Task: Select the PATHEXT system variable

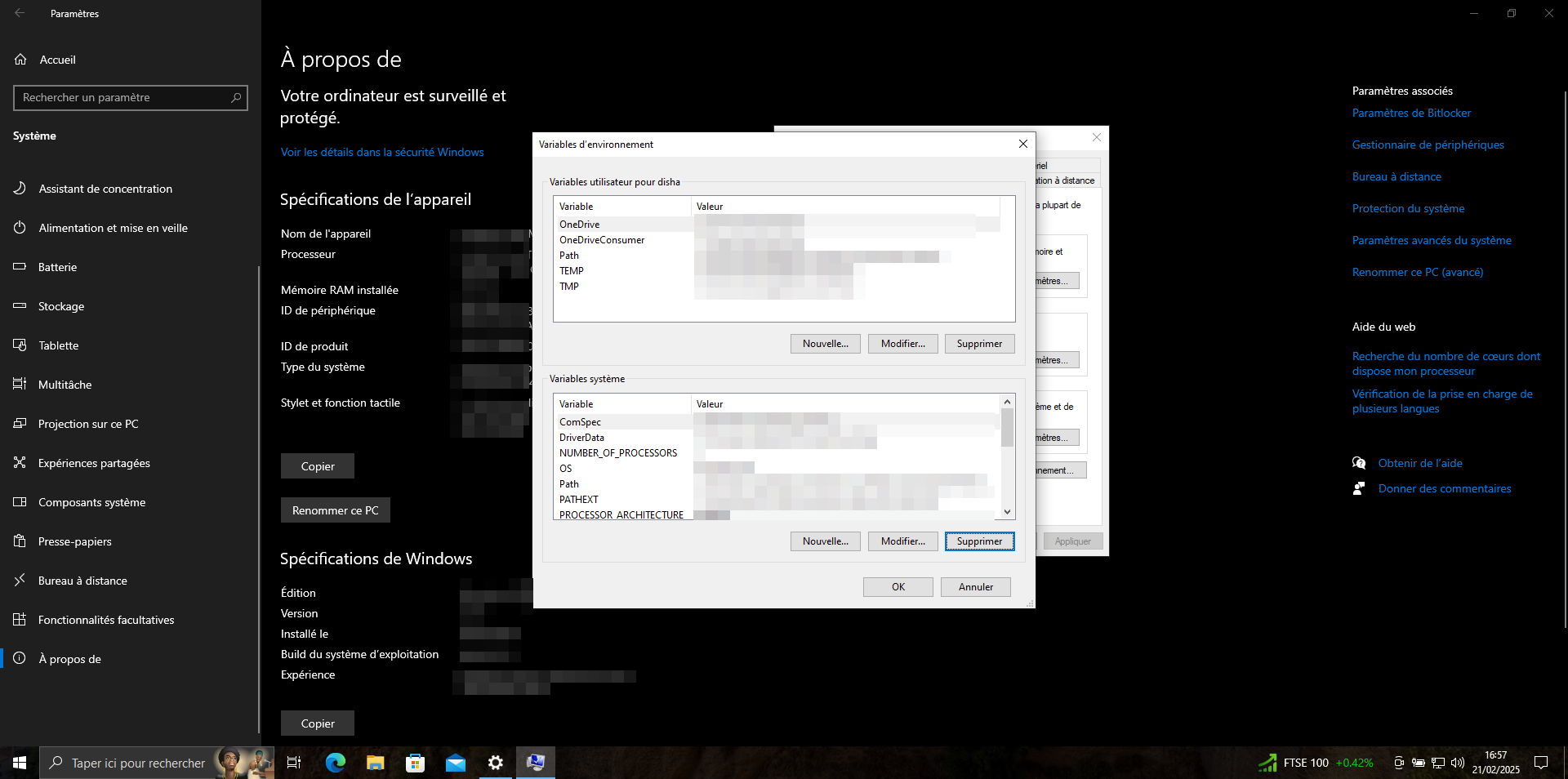Action: (x=777, y=500)
